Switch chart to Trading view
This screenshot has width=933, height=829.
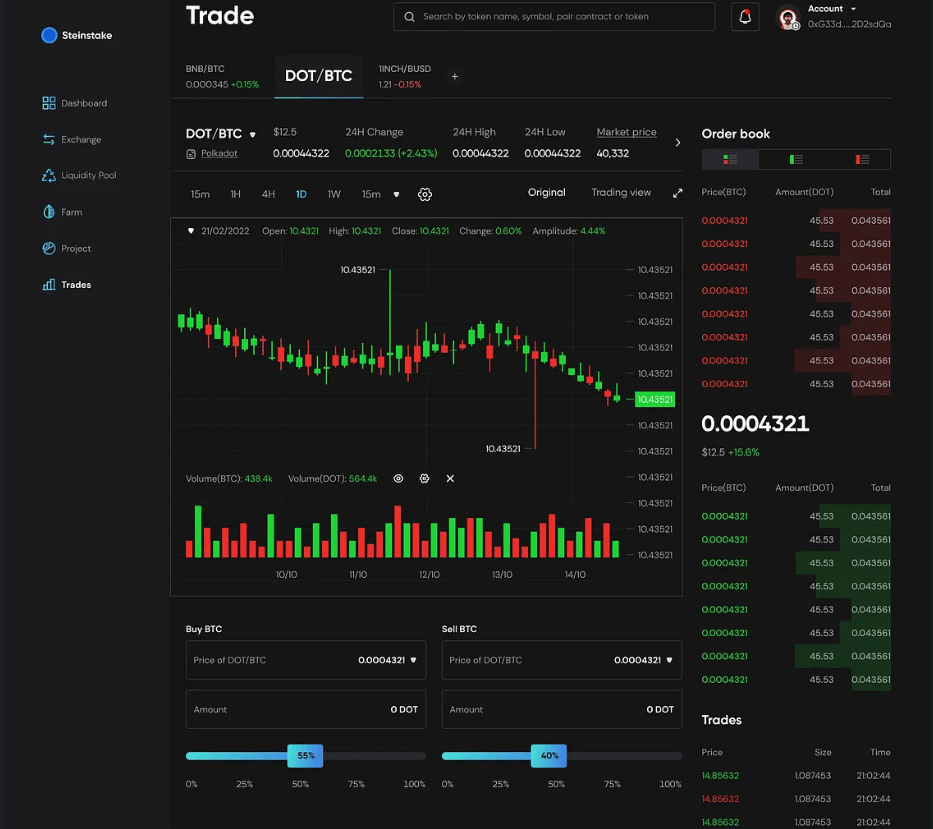pyautogui.click(x=620, y=193)
